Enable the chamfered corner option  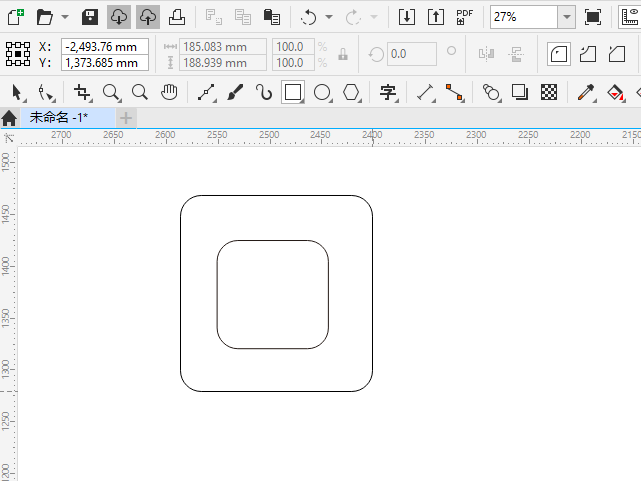(616, 54)
